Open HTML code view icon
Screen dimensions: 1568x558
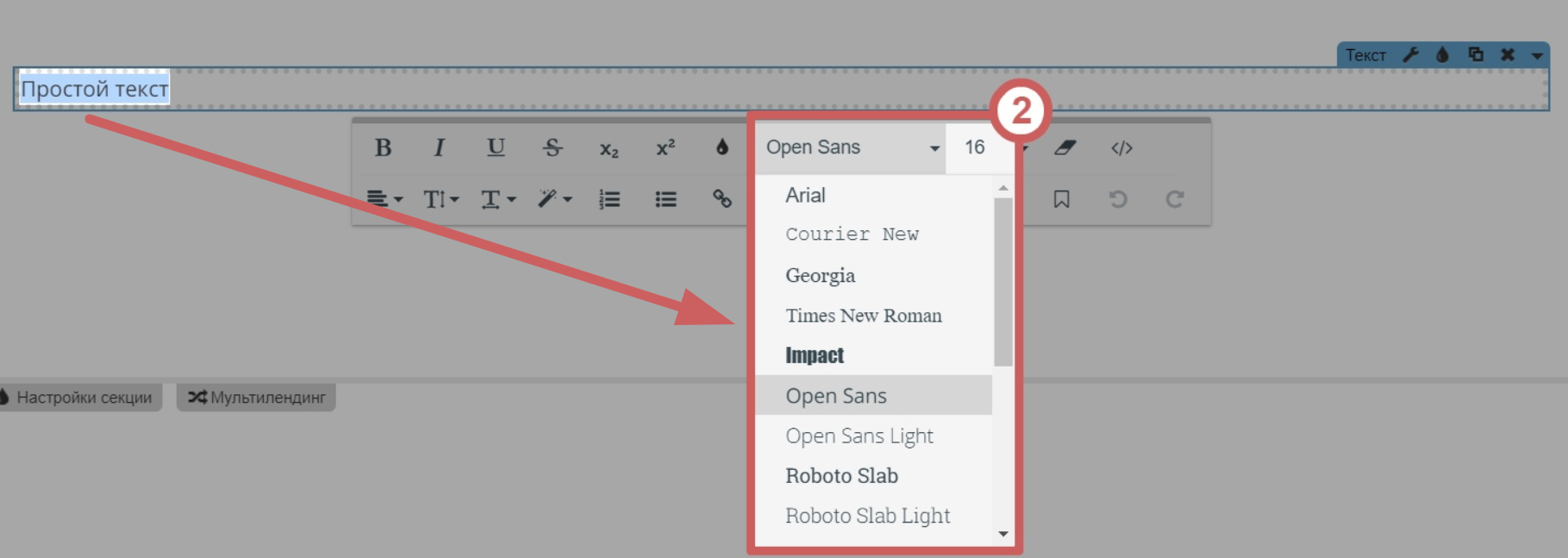click(1121, 148)
